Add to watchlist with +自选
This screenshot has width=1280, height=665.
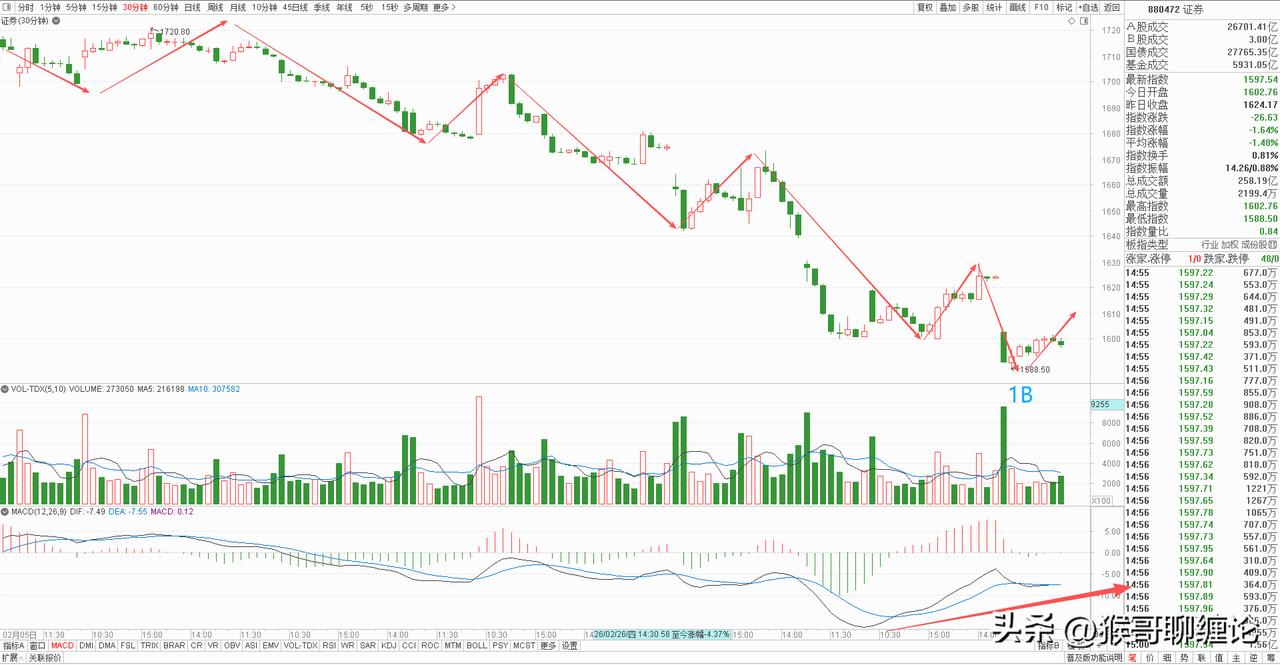click(x=1088, y=7)
